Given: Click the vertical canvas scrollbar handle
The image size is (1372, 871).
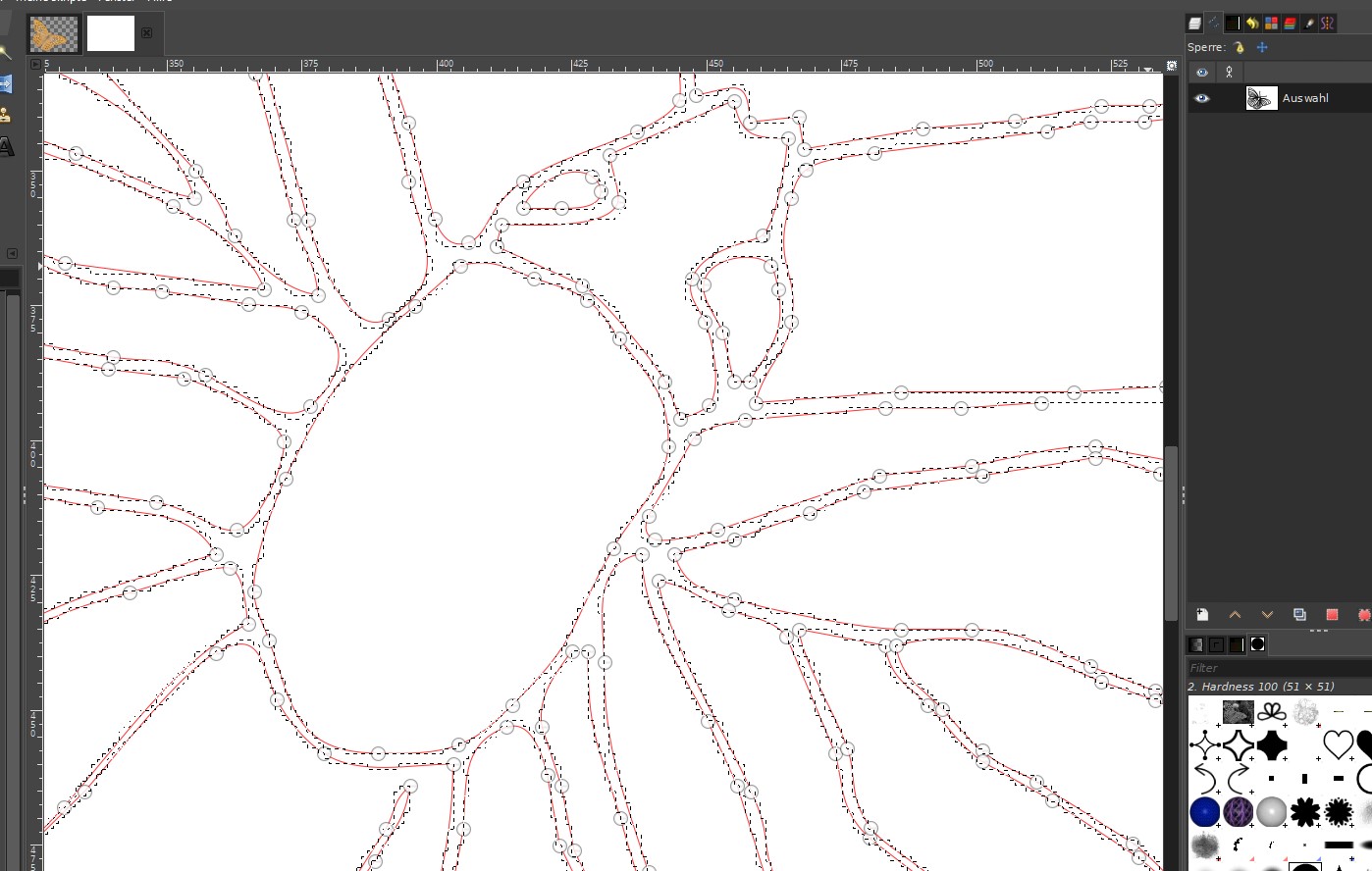Looking at the screenshot, I should (1171, 533).
